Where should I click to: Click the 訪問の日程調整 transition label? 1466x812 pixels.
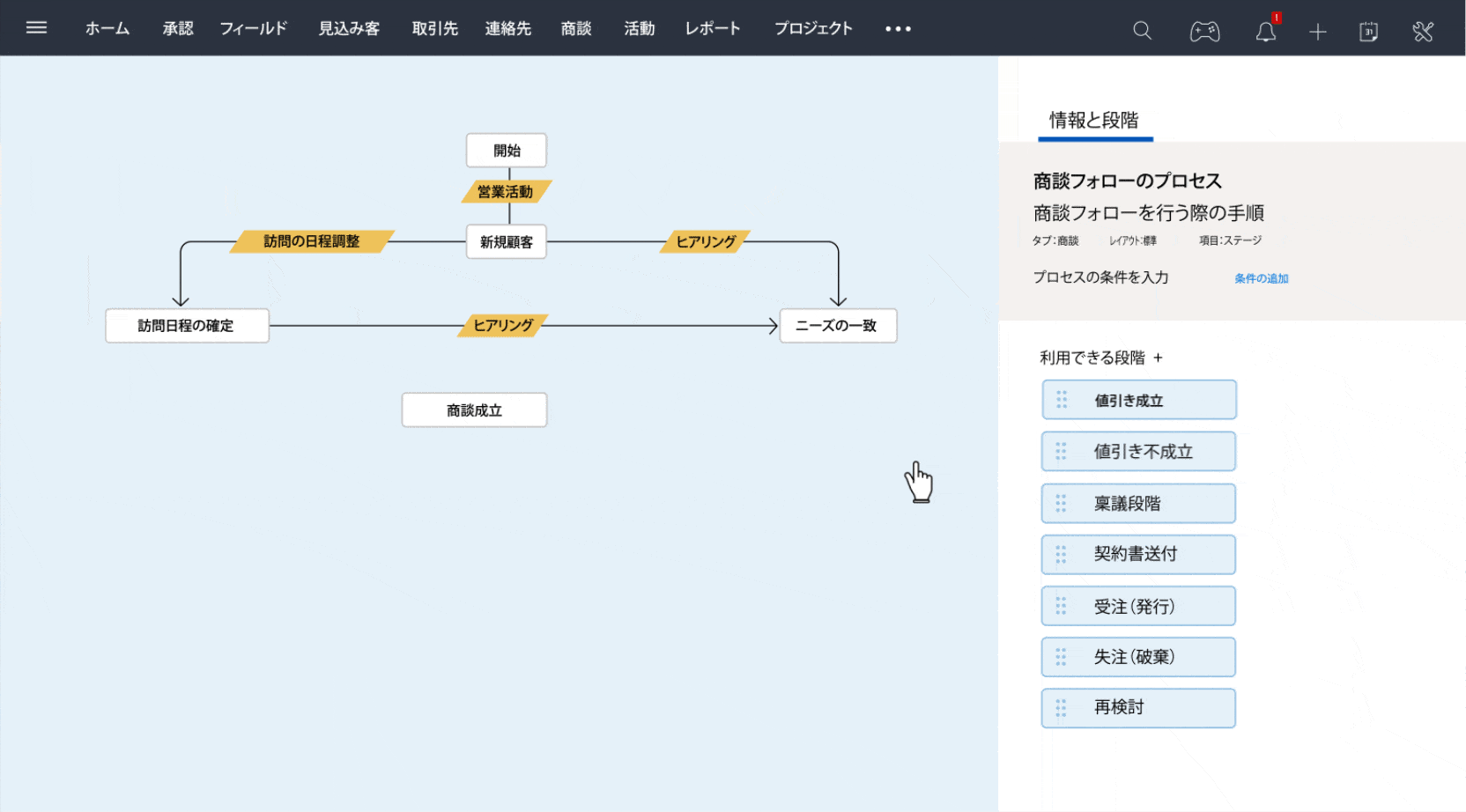pos(312,241)
